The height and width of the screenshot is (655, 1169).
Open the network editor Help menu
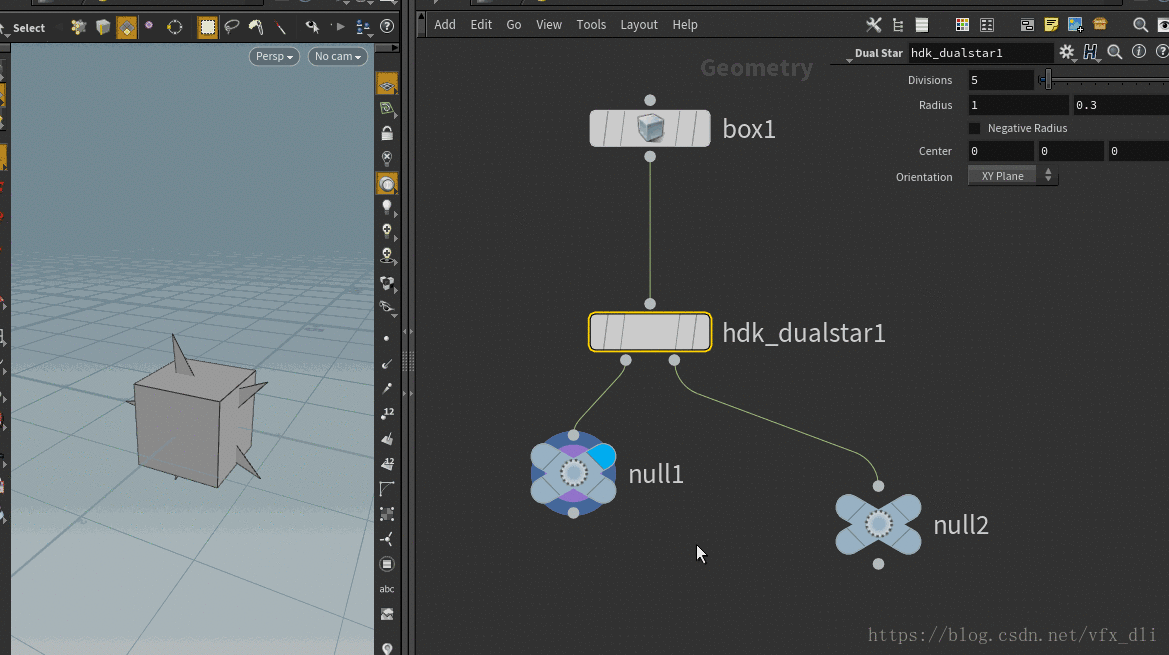(x=685, y=25)
